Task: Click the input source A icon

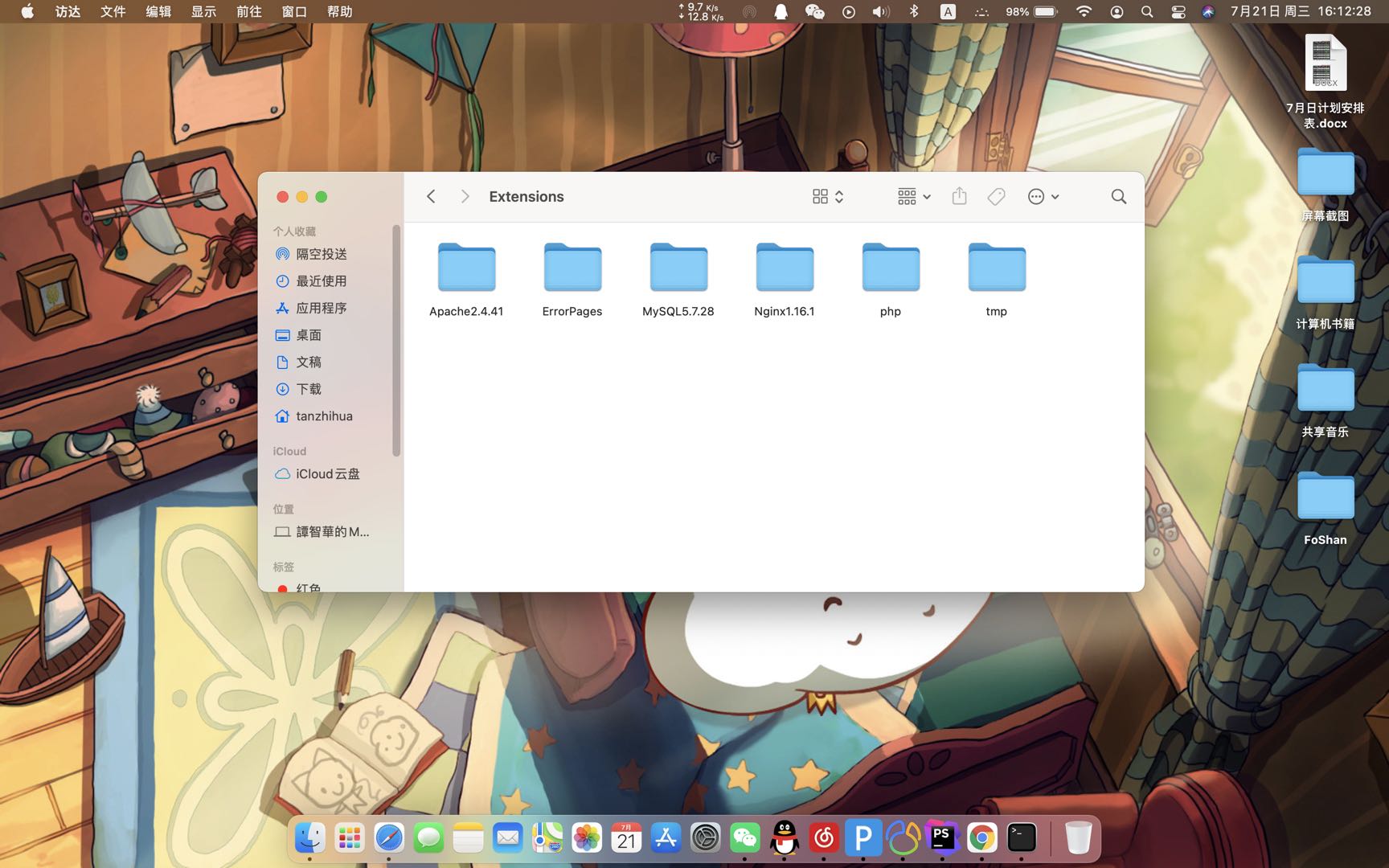Action: [x=948, y=11]
